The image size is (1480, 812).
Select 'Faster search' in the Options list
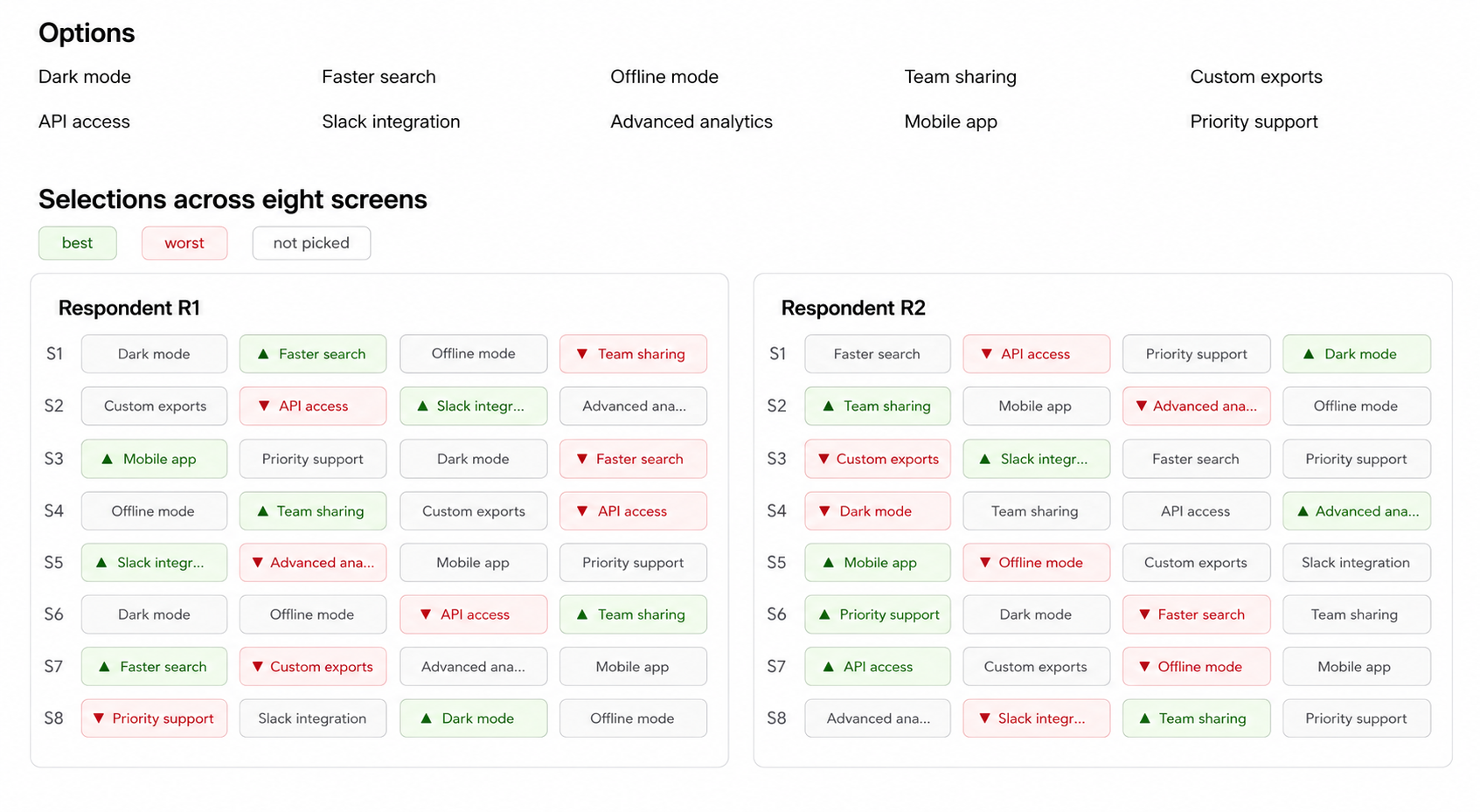click(379, 77)
